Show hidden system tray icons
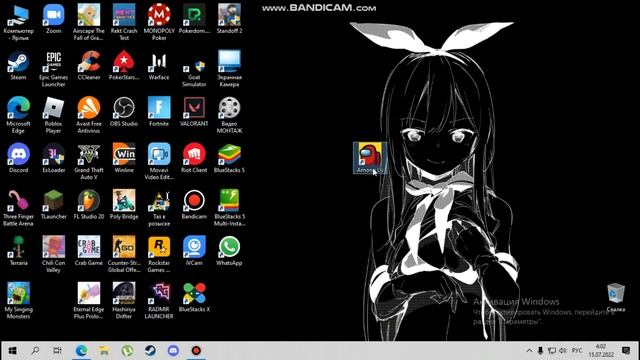 [529, 351]
